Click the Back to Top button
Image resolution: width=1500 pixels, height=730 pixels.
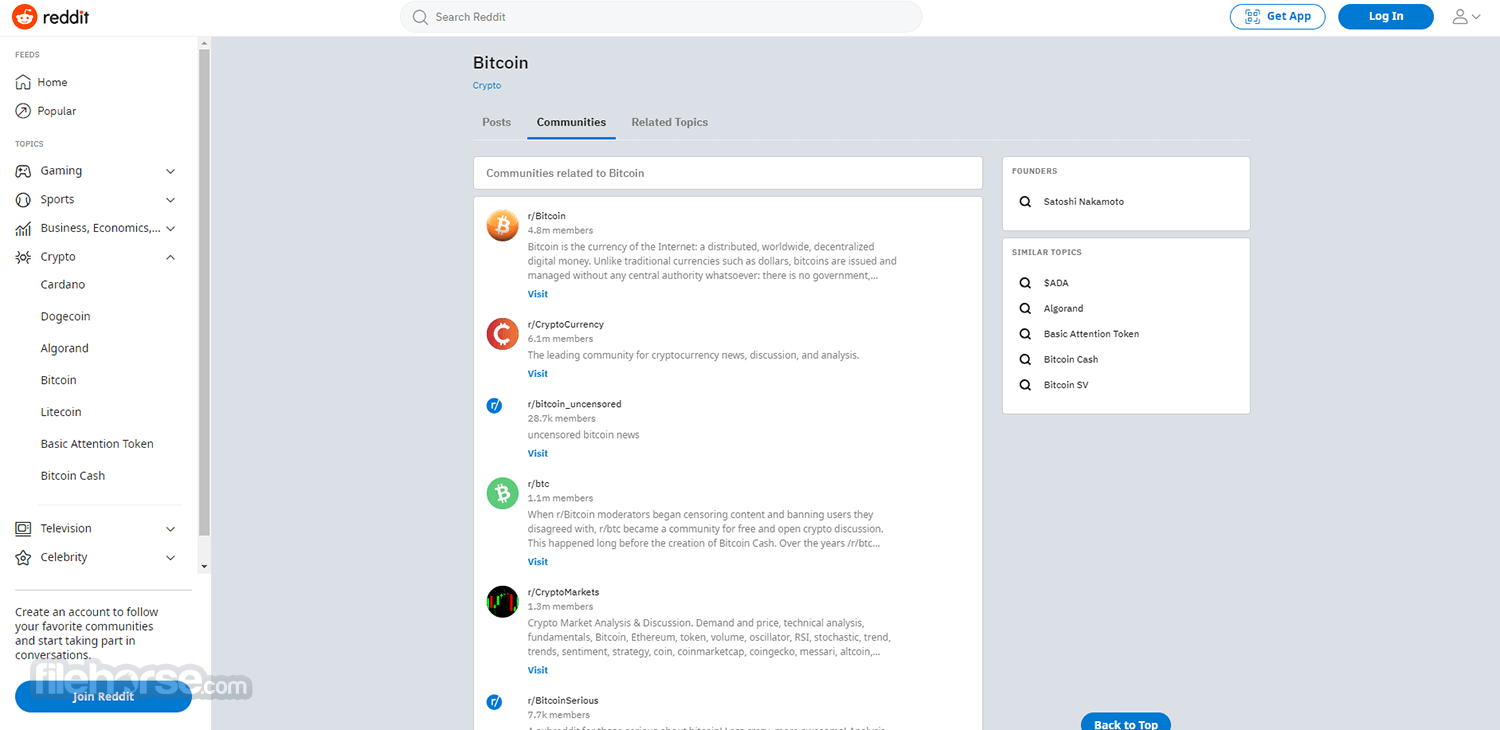click(x=1126, y=722)
